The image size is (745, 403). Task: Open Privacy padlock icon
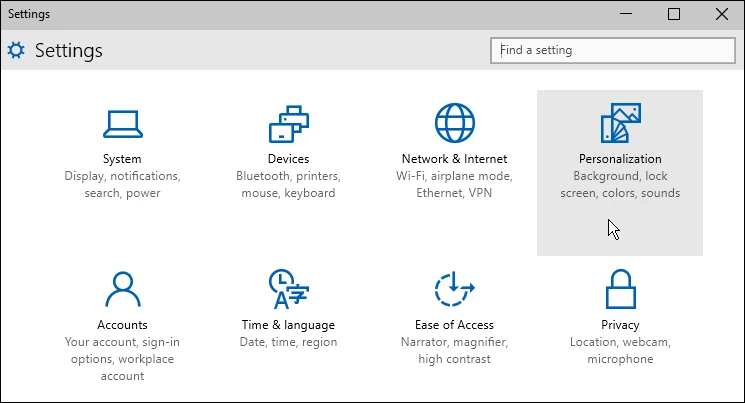(621, 289)
